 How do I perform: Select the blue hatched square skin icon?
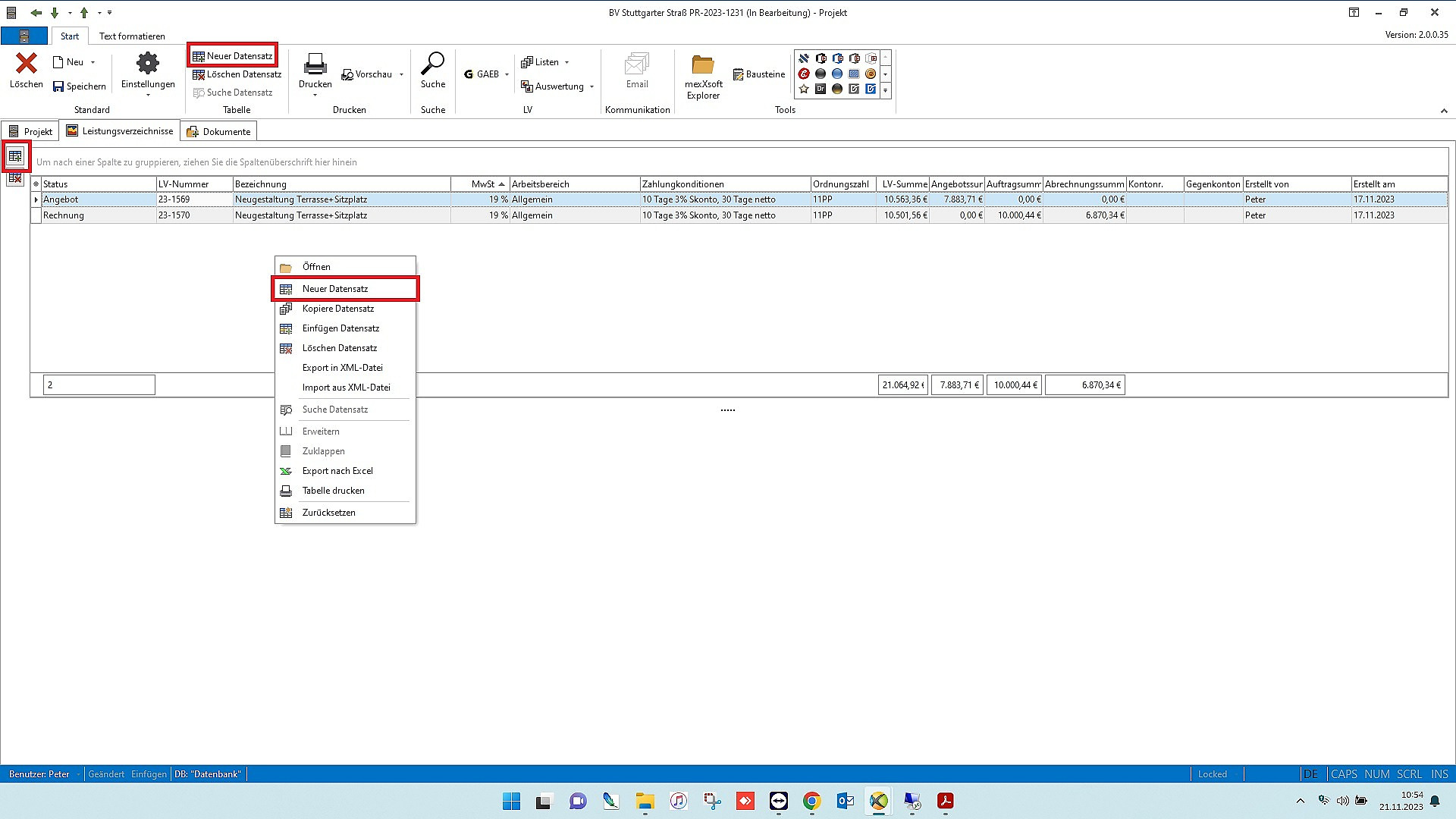tap(854, 74)
